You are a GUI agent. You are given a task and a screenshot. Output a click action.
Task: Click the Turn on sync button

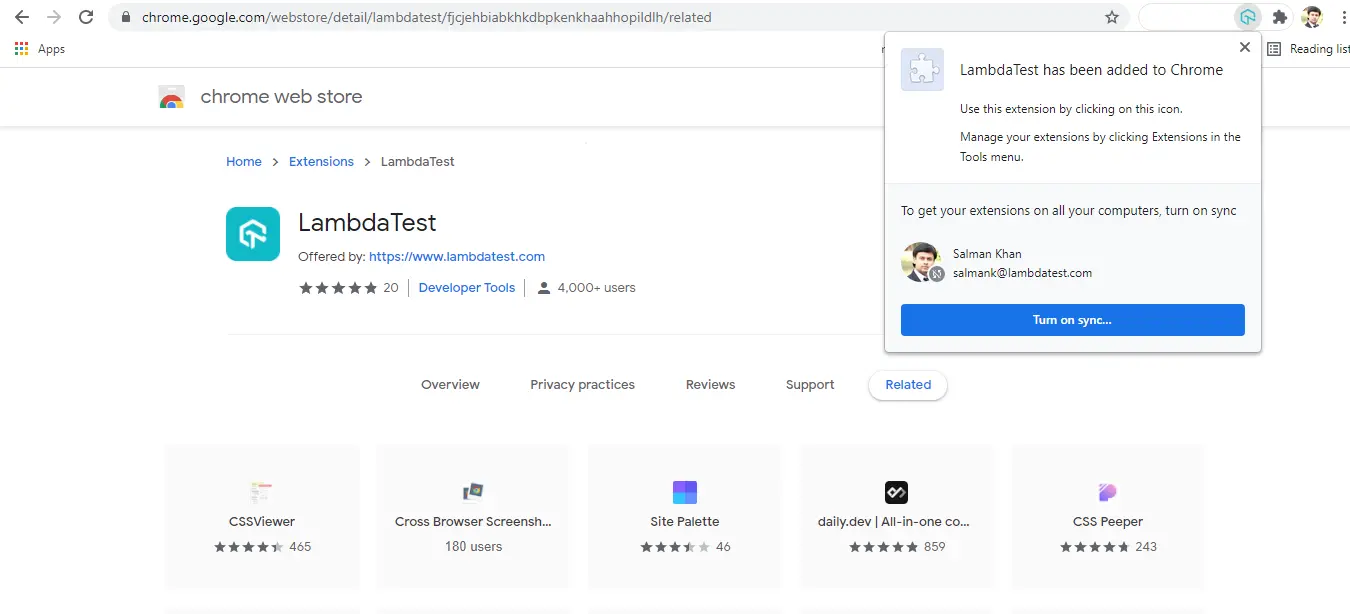click(x=1073, y=320)
